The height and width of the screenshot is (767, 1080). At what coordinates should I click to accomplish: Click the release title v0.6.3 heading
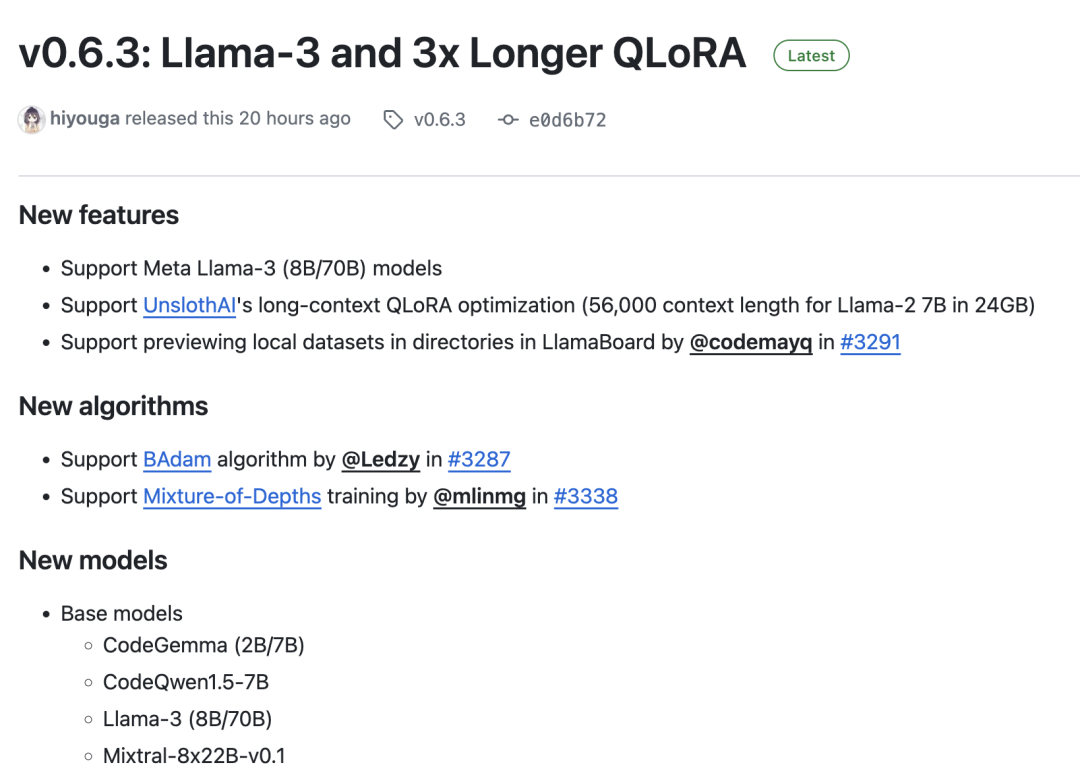click(x=382, y=54)
